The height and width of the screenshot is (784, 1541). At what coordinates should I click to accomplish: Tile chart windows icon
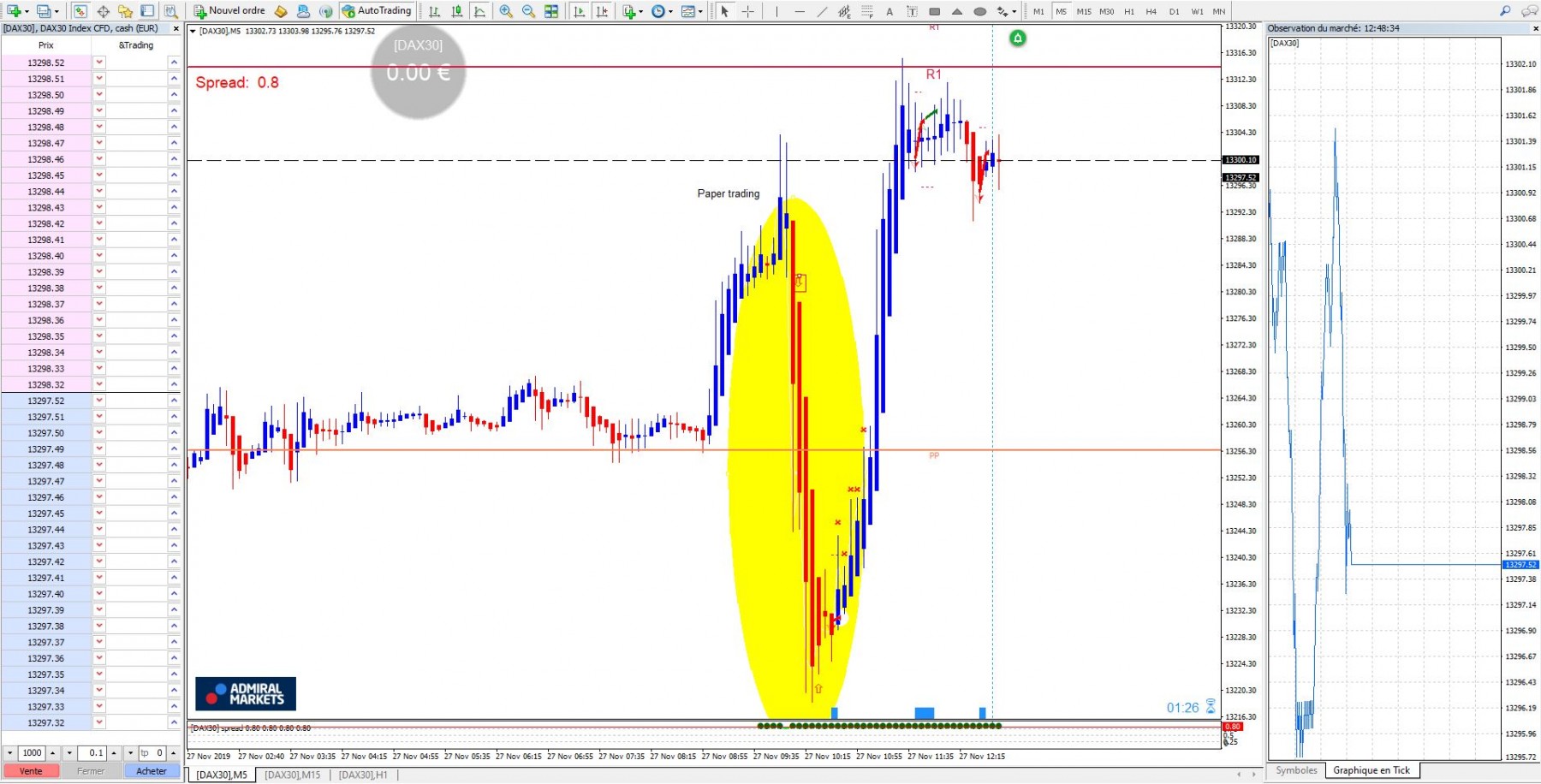tap(551, 11)
